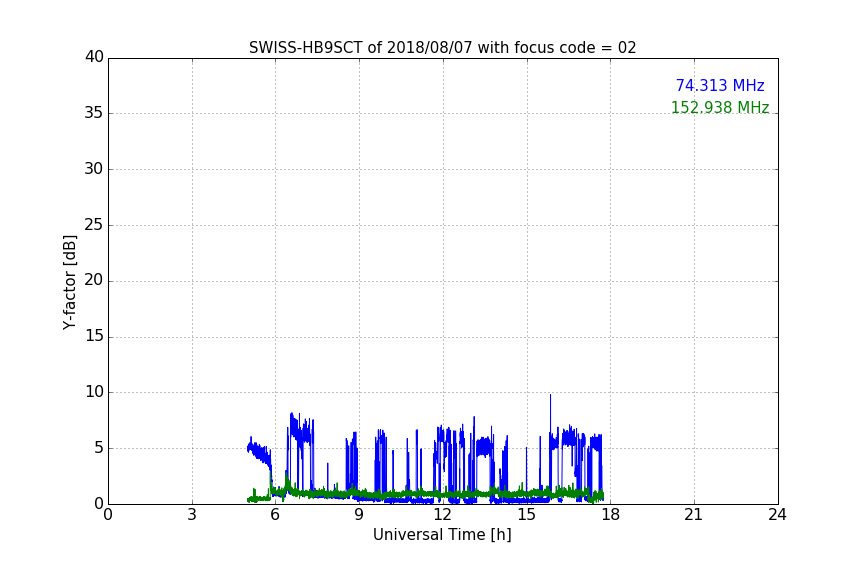Click the y-axis tick label '15'
Viewport: 864px width, 576px height.
tap(94, 336)
